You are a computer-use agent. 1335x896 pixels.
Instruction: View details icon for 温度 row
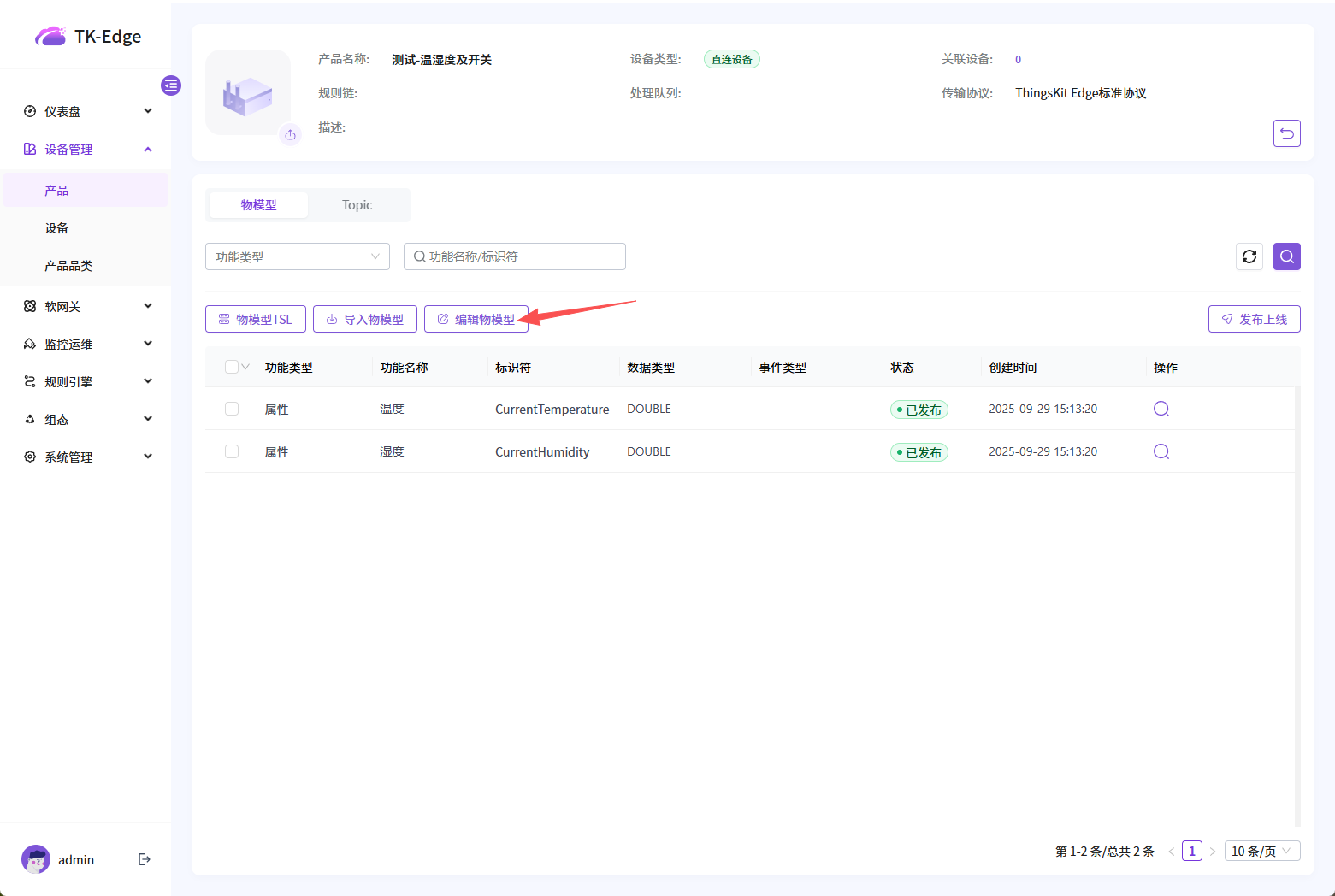(1161, 409)
